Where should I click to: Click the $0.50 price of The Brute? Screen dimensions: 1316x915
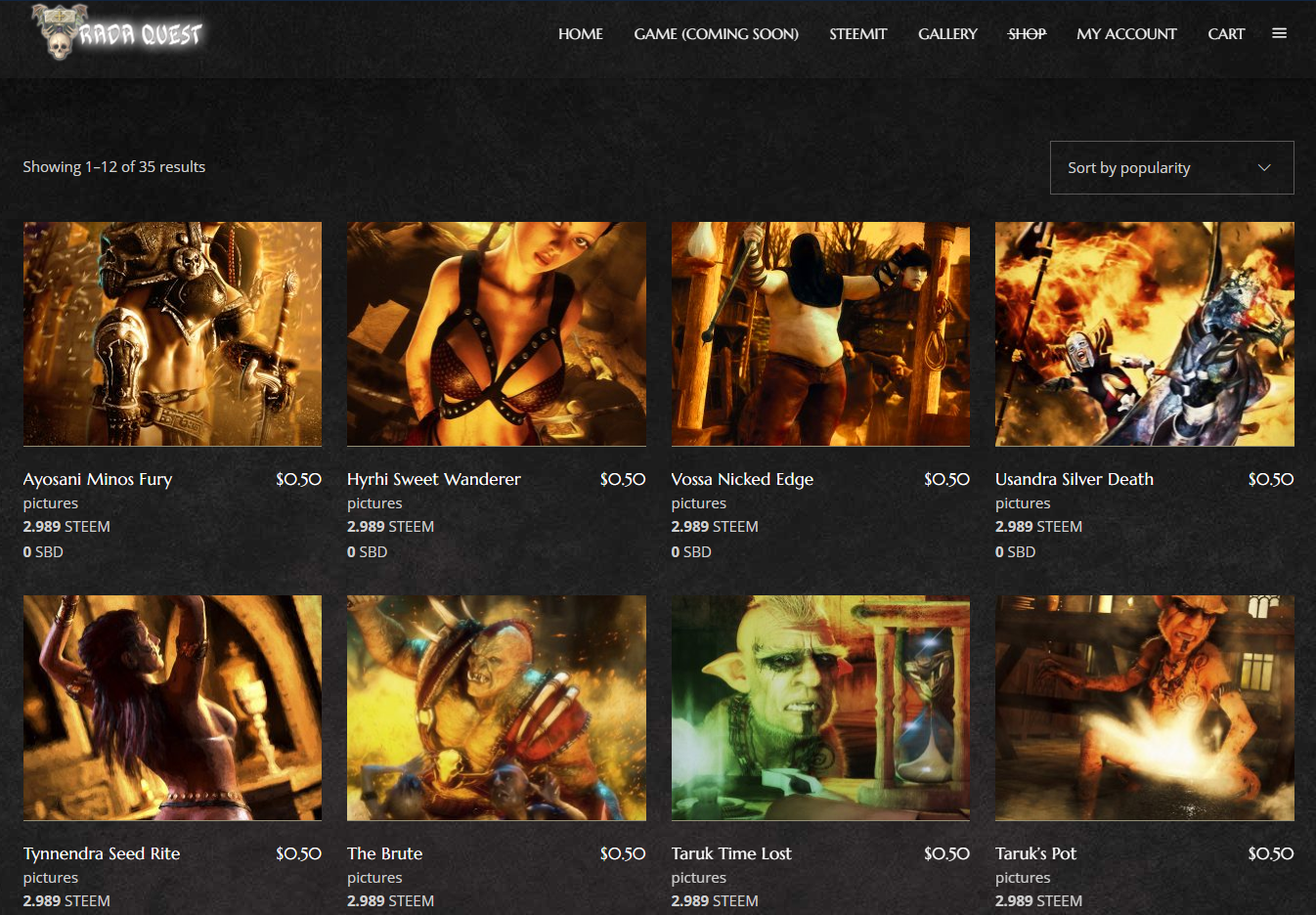point(623,853)
